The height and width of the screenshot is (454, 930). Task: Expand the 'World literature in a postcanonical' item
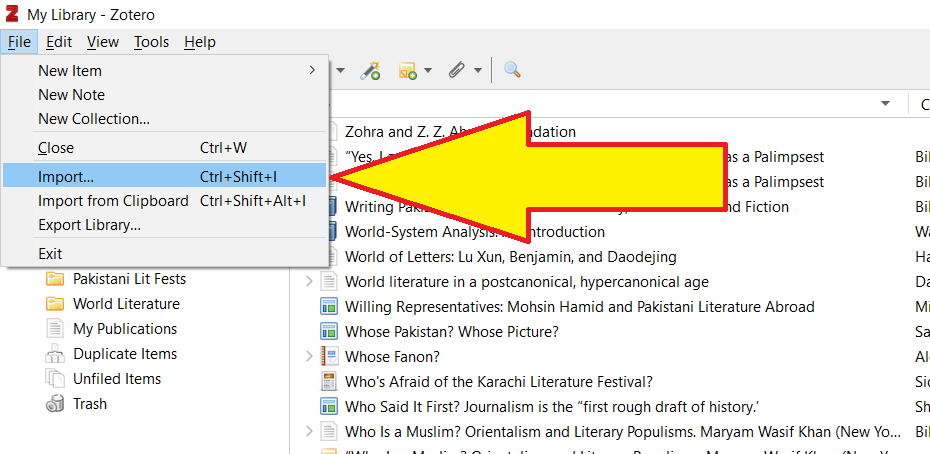[x=309, y=282]
